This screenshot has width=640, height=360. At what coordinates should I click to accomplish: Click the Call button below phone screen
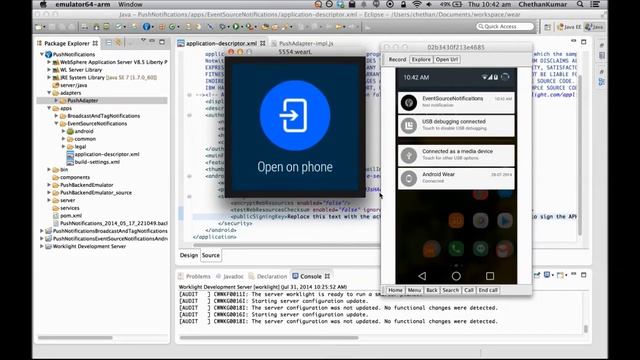(x=469, y=290)
